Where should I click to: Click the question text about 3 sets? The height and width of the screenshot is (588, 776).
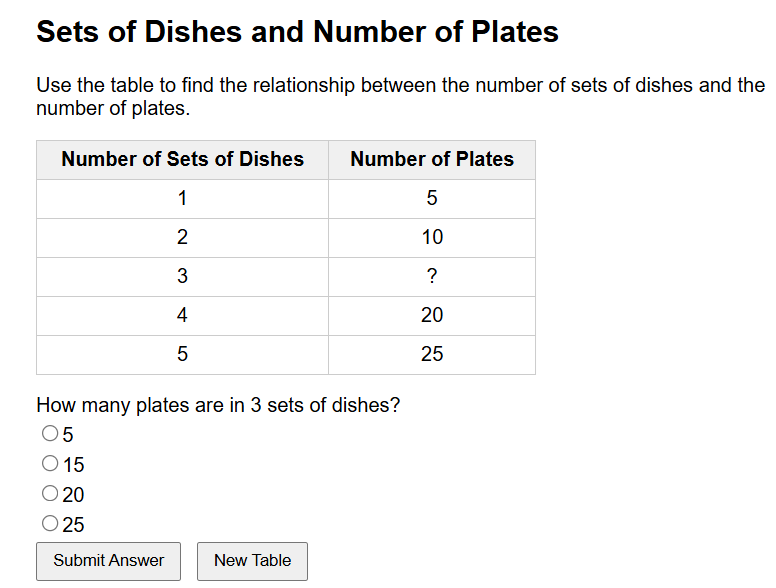pos(218,405)
